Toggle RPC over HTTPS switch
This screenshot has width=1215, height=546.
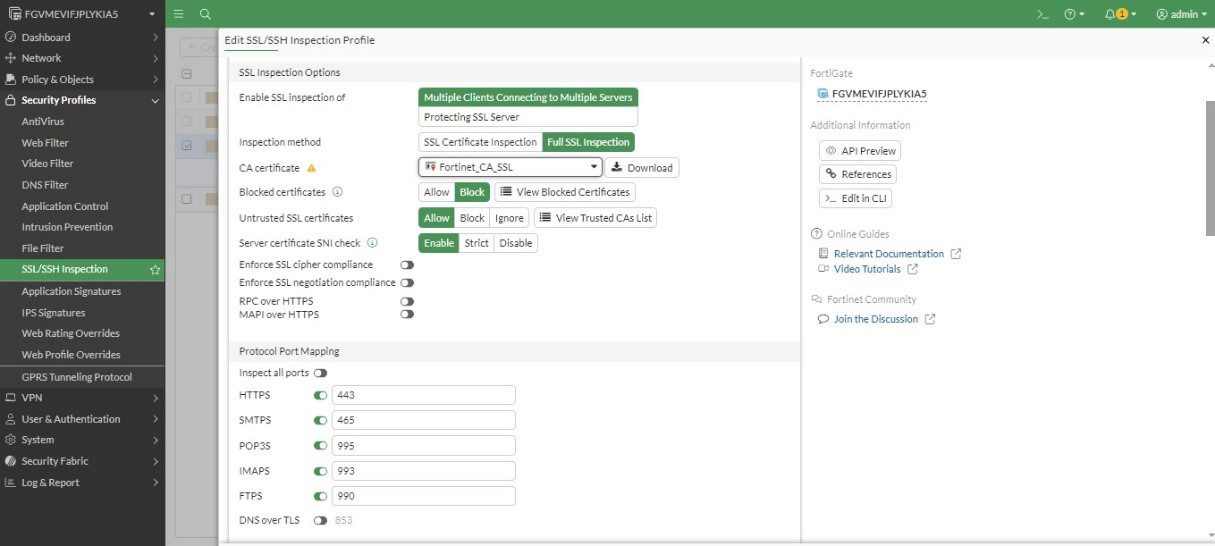pos(407,301)
